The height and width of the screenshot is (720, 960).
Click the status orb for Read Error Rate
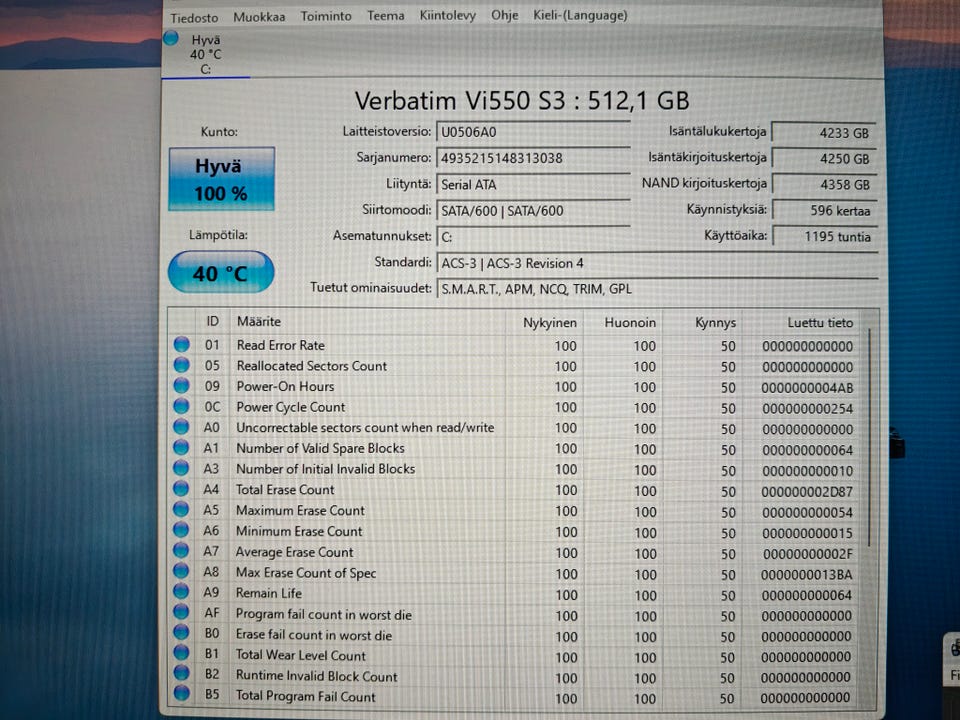[182, 344]
